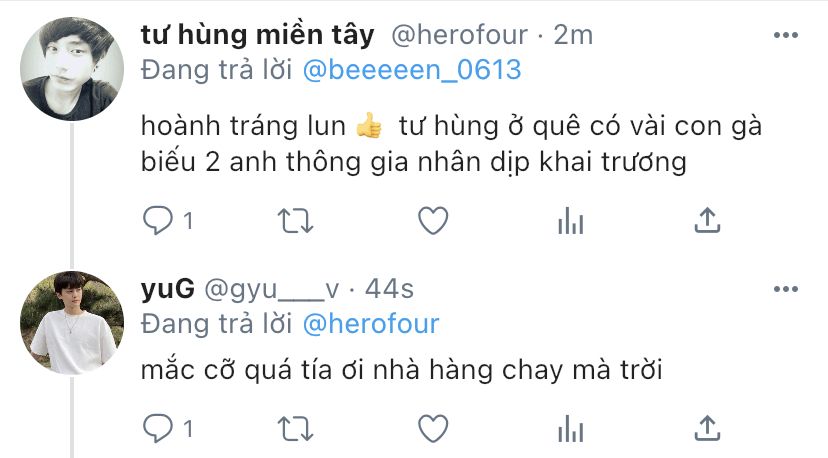Open the 44s timestamp on yuG's reply
The image size is (828, 458).
click(389, 289)
